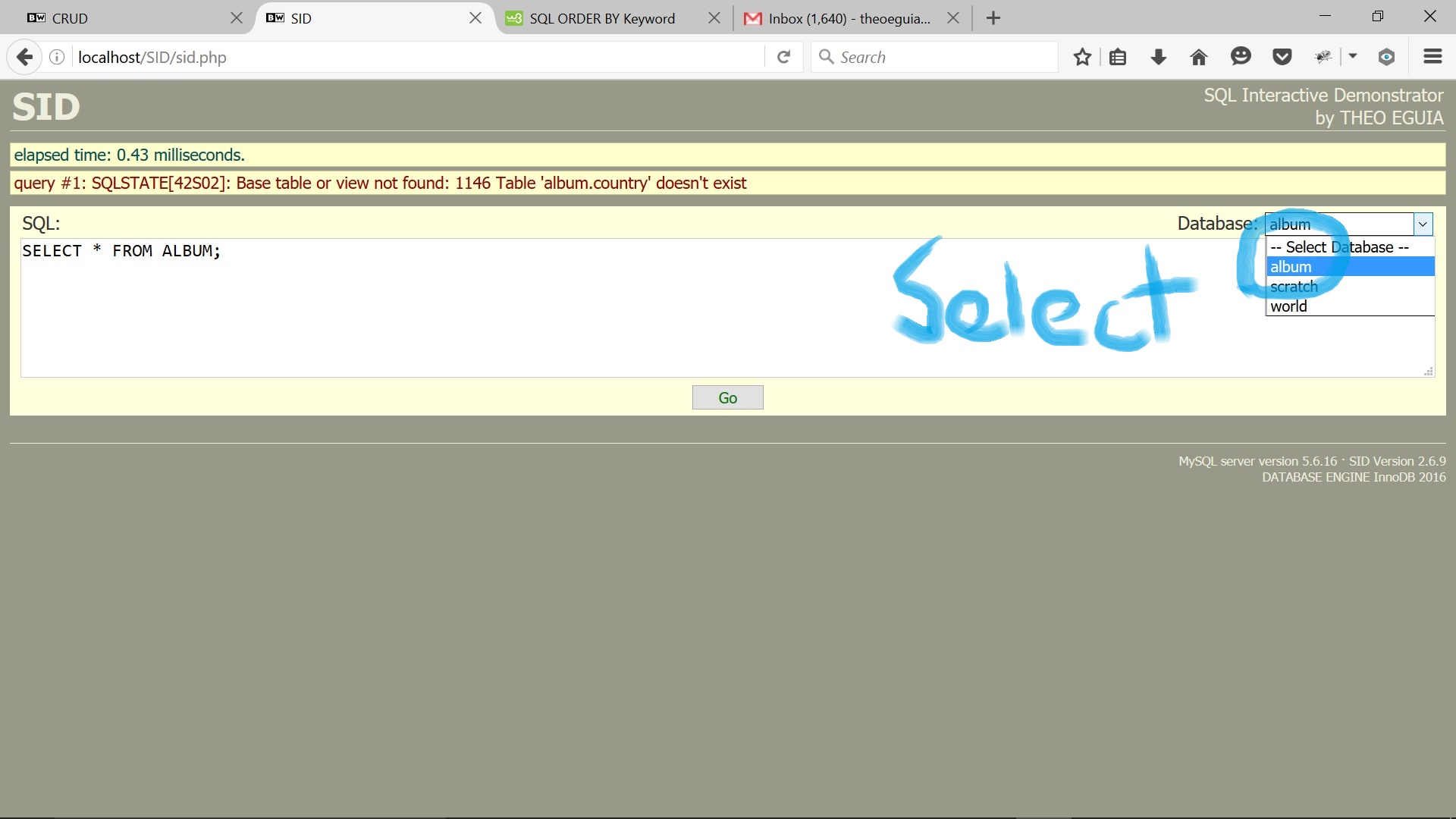Open a new browser tab with plus button
The image size is (1456, 819).
(x=993, y=17)
